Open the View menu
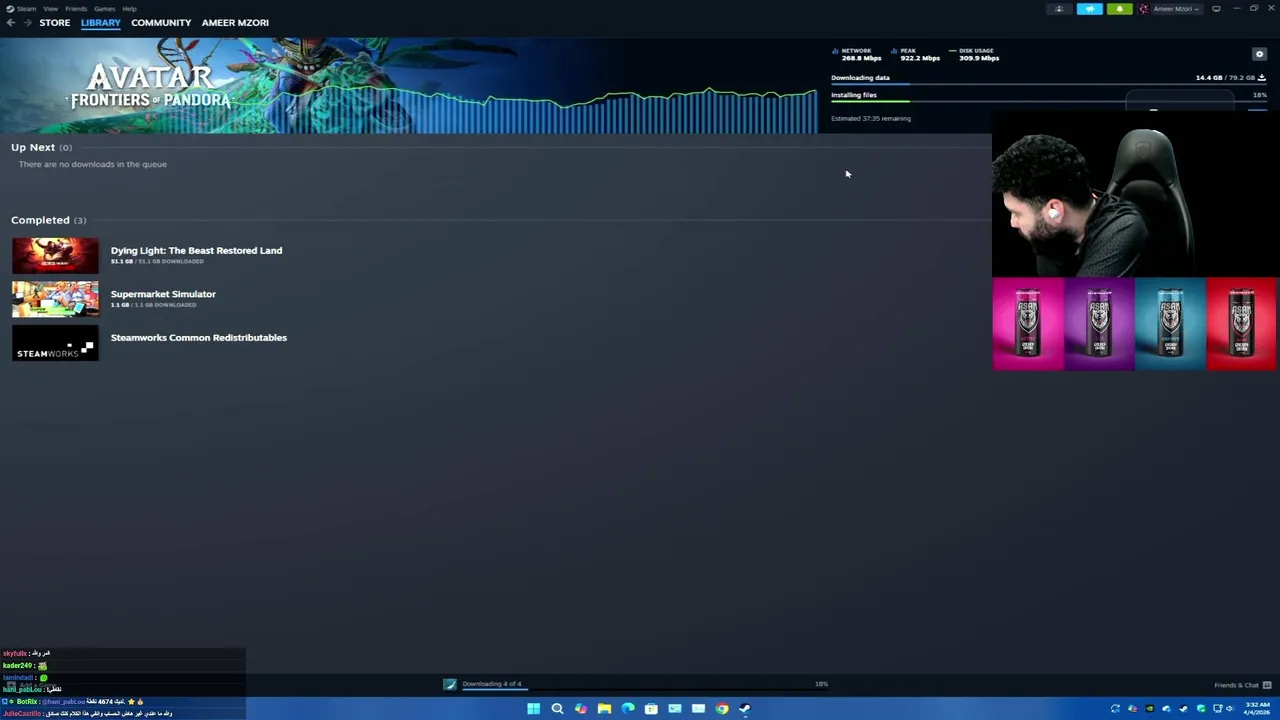 (x=50, y=9)
